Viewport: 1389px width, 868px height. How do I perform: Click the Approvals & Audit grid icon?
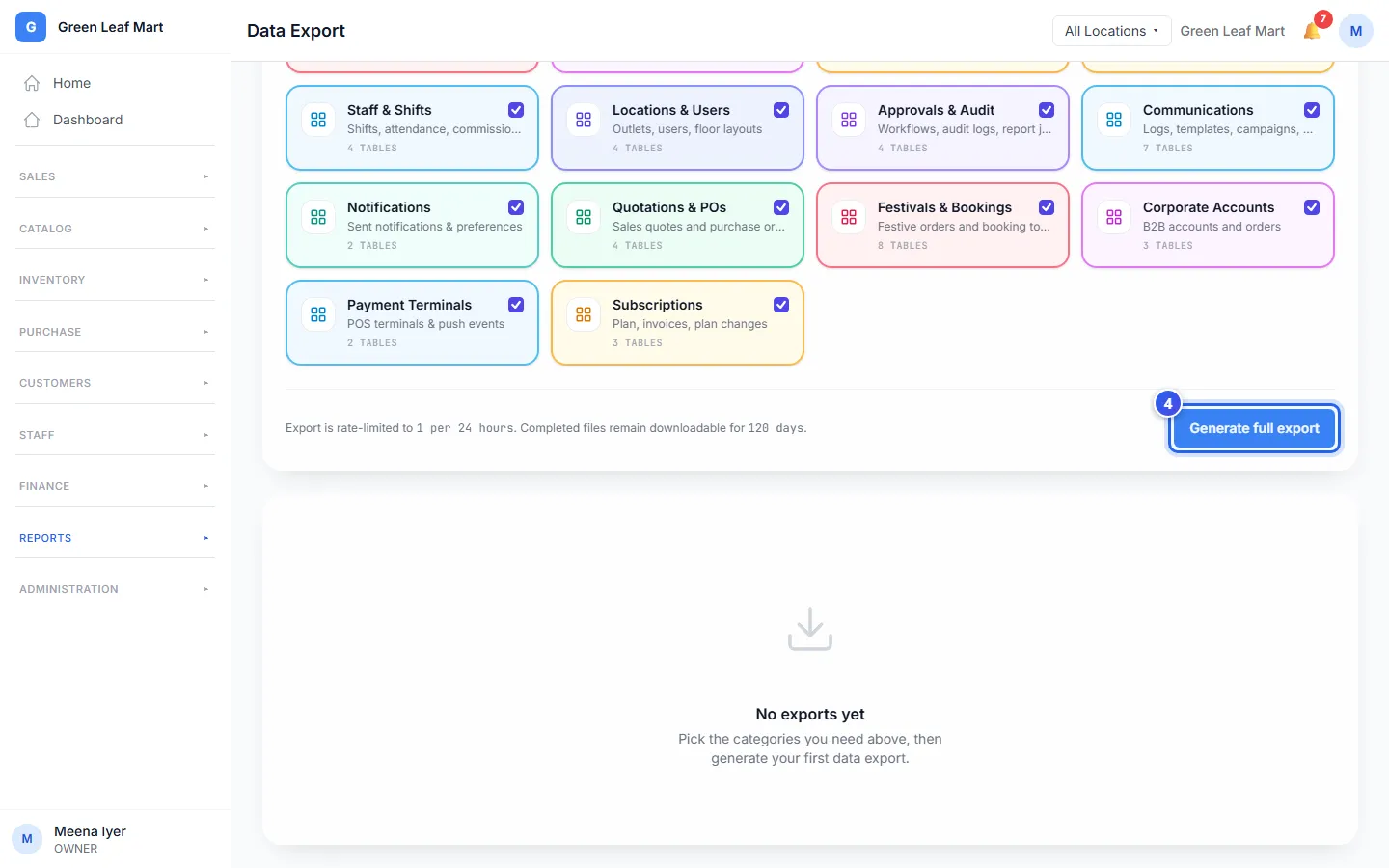849,120
